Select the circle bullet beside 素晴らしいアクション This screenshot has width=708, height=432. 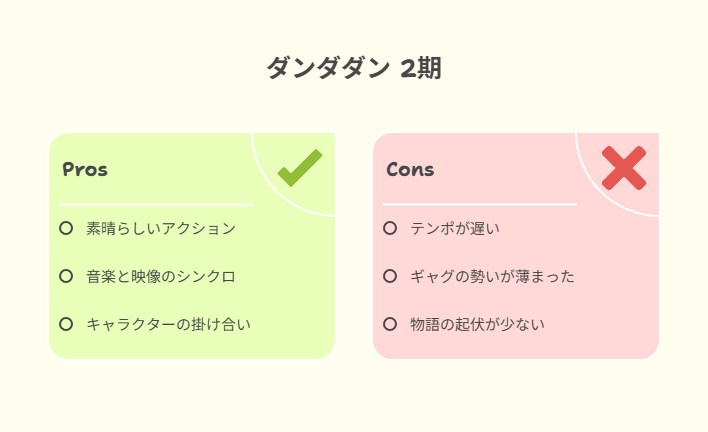pos(66,228)
